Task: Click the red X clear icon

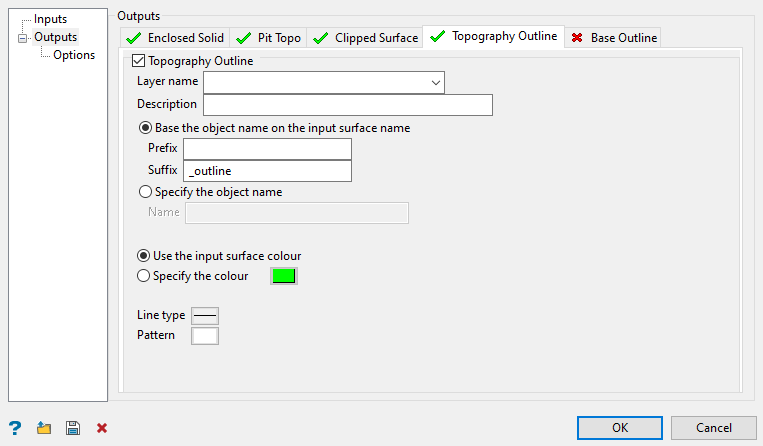Action: [101, 428]
